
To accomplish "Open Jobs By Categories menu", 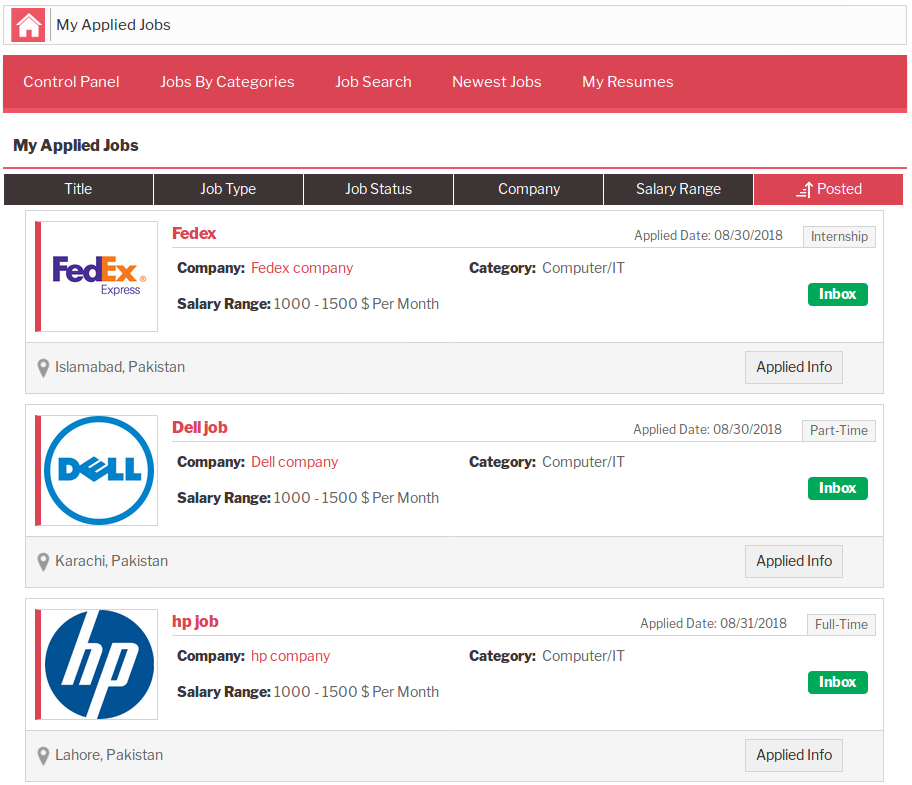I will point(227,82).
